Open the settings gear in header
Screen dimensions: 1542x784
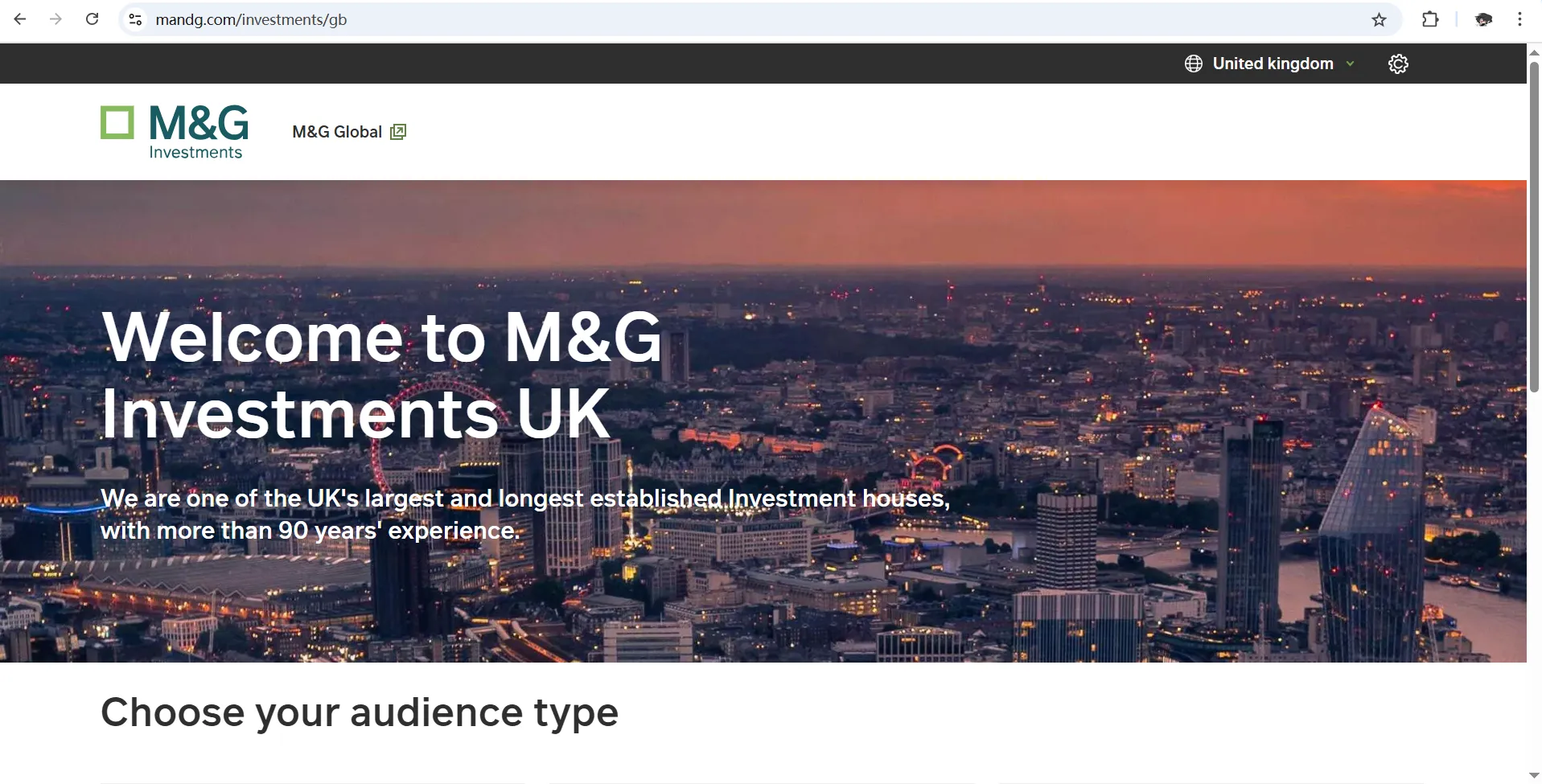1398,64
